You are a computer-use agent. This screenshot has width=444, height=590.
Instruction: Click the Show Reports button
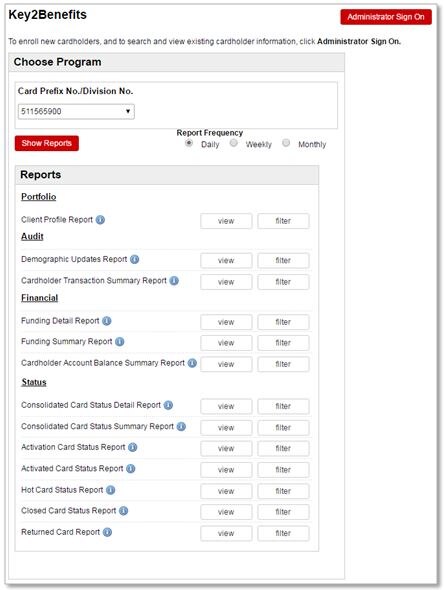47,143
